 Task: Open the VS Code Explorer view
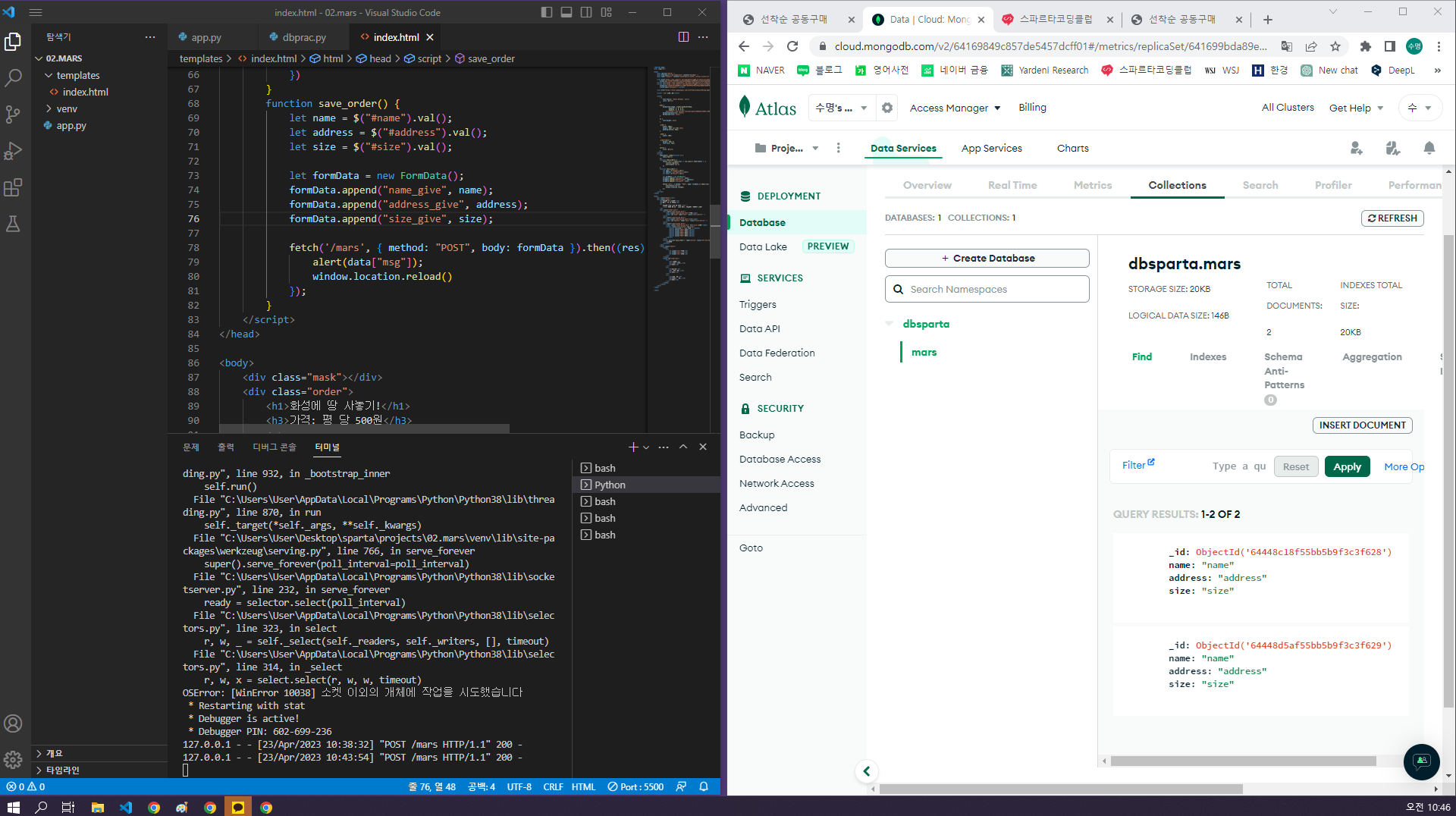coord(13,42)
